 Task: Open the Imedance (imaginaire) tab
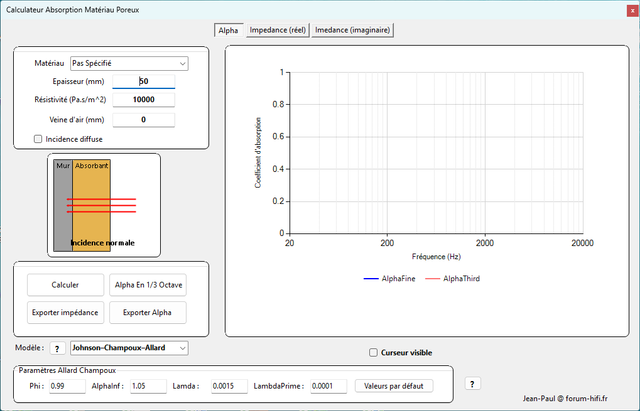(353, 30)
